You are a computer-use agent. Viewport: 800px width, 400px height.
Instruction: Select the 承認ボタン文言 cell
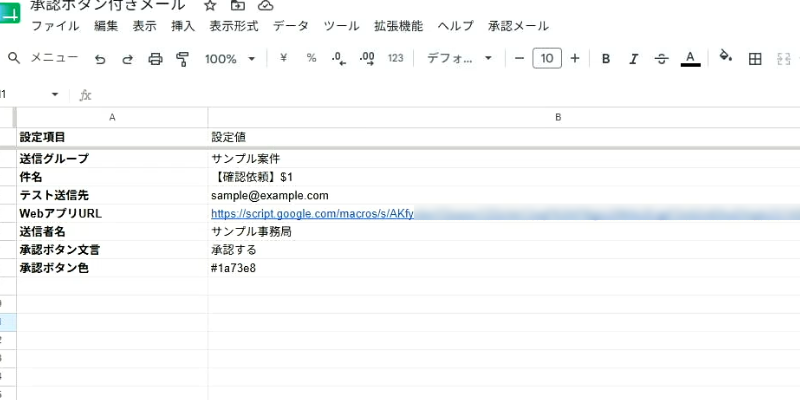tap(112, 250)
